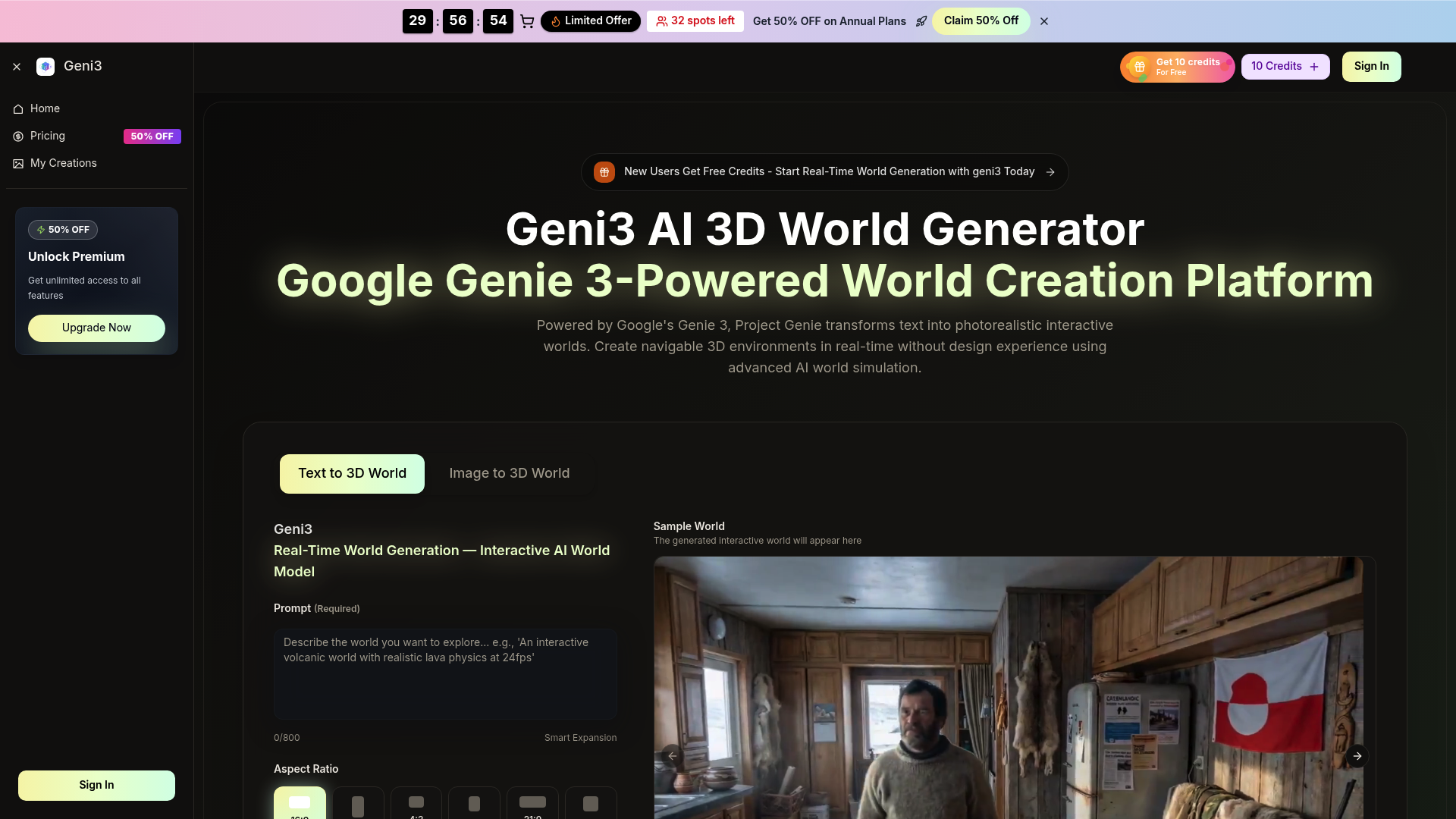The height and width of the screenshot is (819, 1456).
Task: Click the Pricing icon in sidebar
Action: pyautogui.click(x=17, y=136)
